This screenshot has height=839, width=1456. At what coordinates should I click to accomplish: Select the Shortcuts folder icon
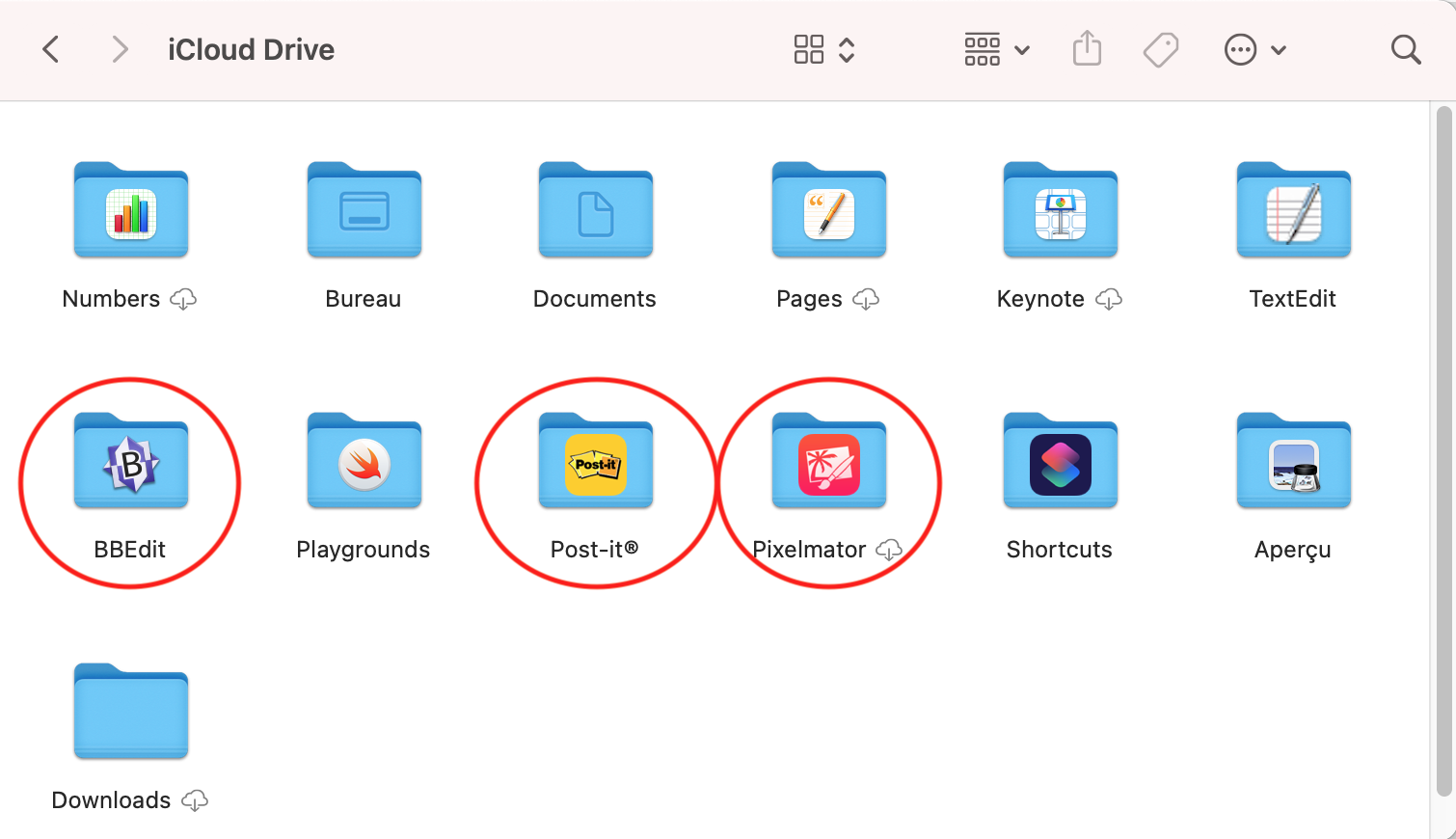(x=1061, y=461)
